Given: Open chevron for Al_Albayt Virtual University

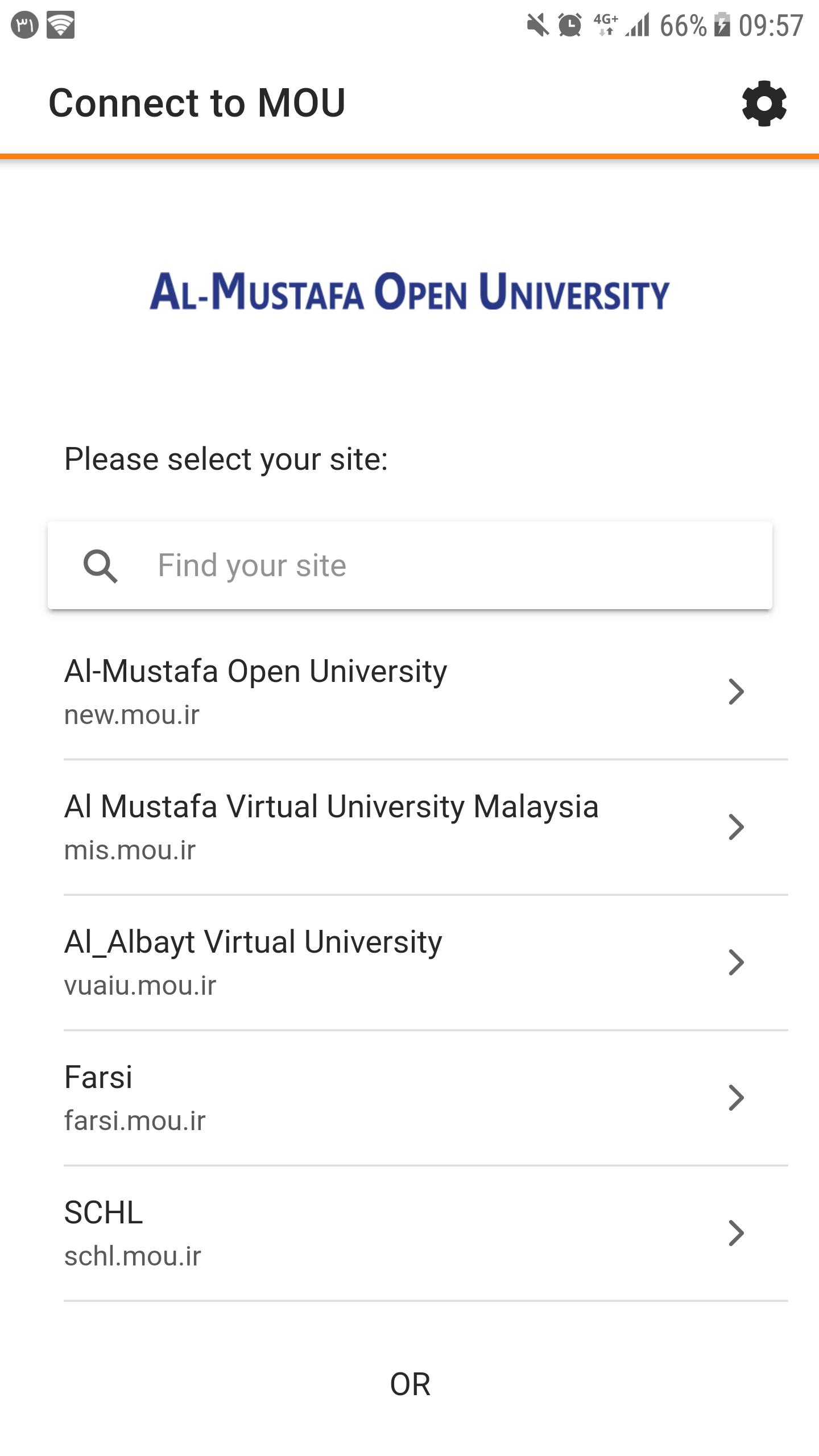Looking at the screenshot, I should (x=736, y=962).
